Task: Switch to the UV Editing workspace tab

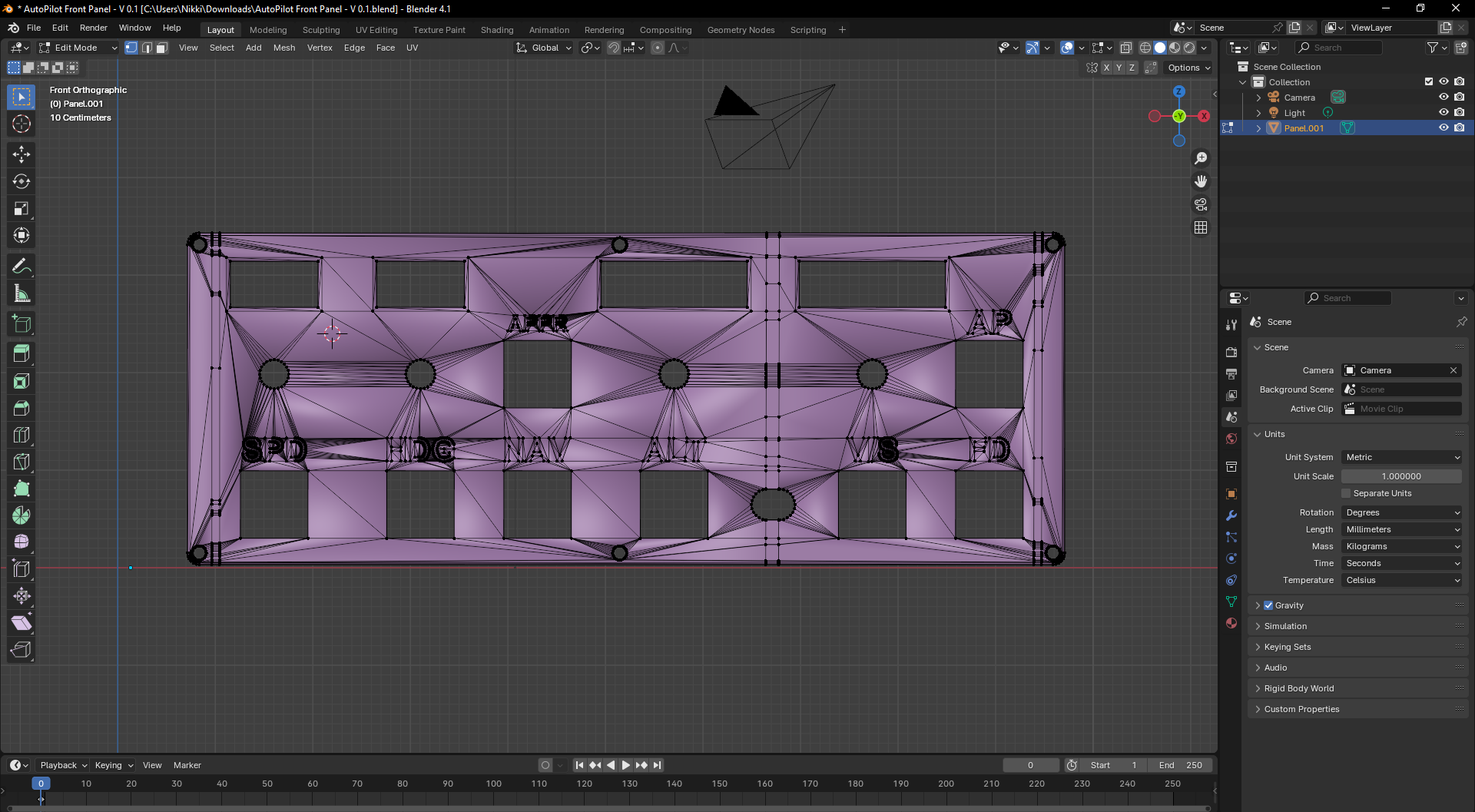Action: point(376,30)
